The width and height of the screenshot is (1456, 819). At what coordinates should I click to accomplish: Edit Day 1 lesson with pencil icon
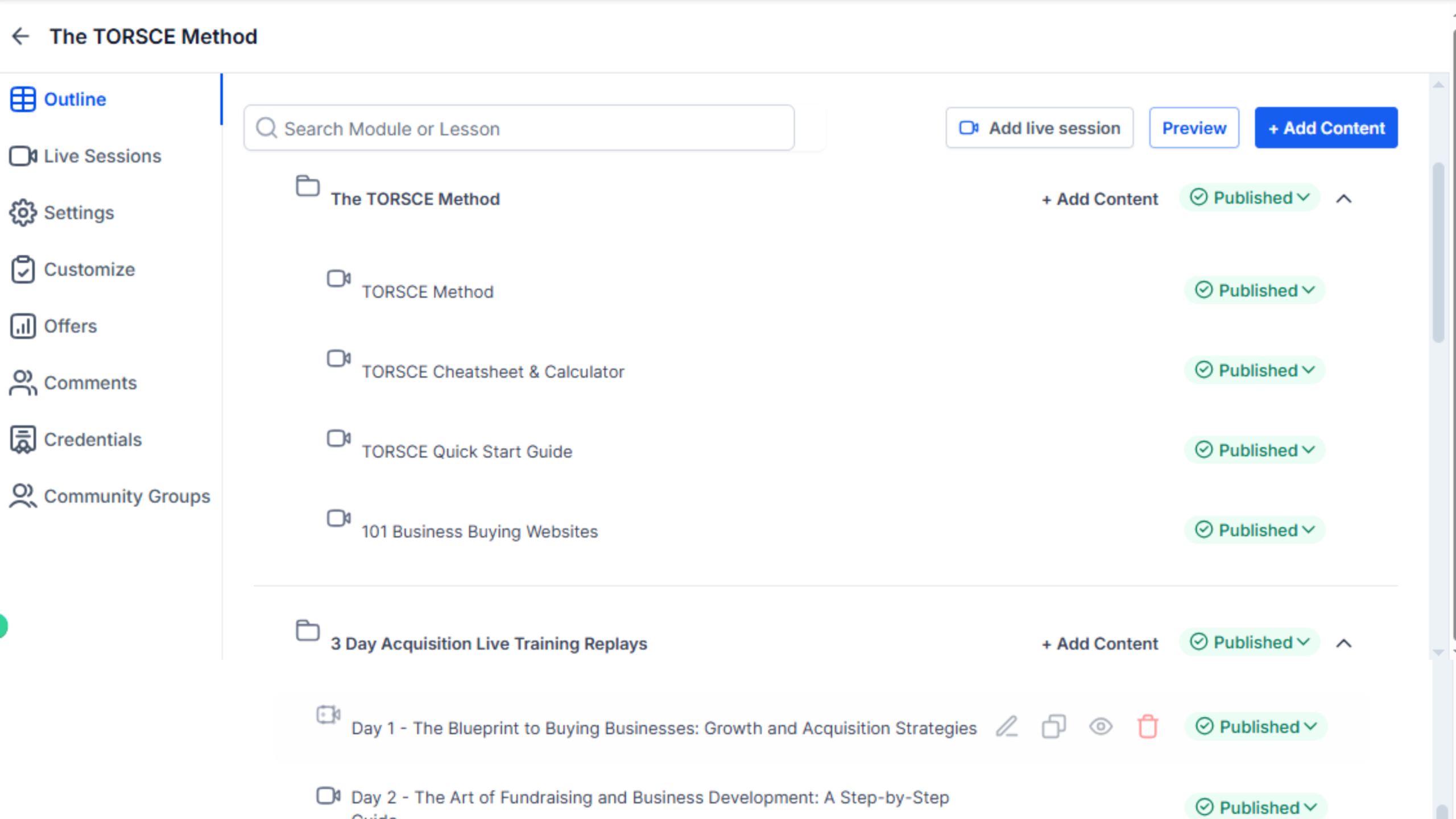click(x=1007, y=726)
